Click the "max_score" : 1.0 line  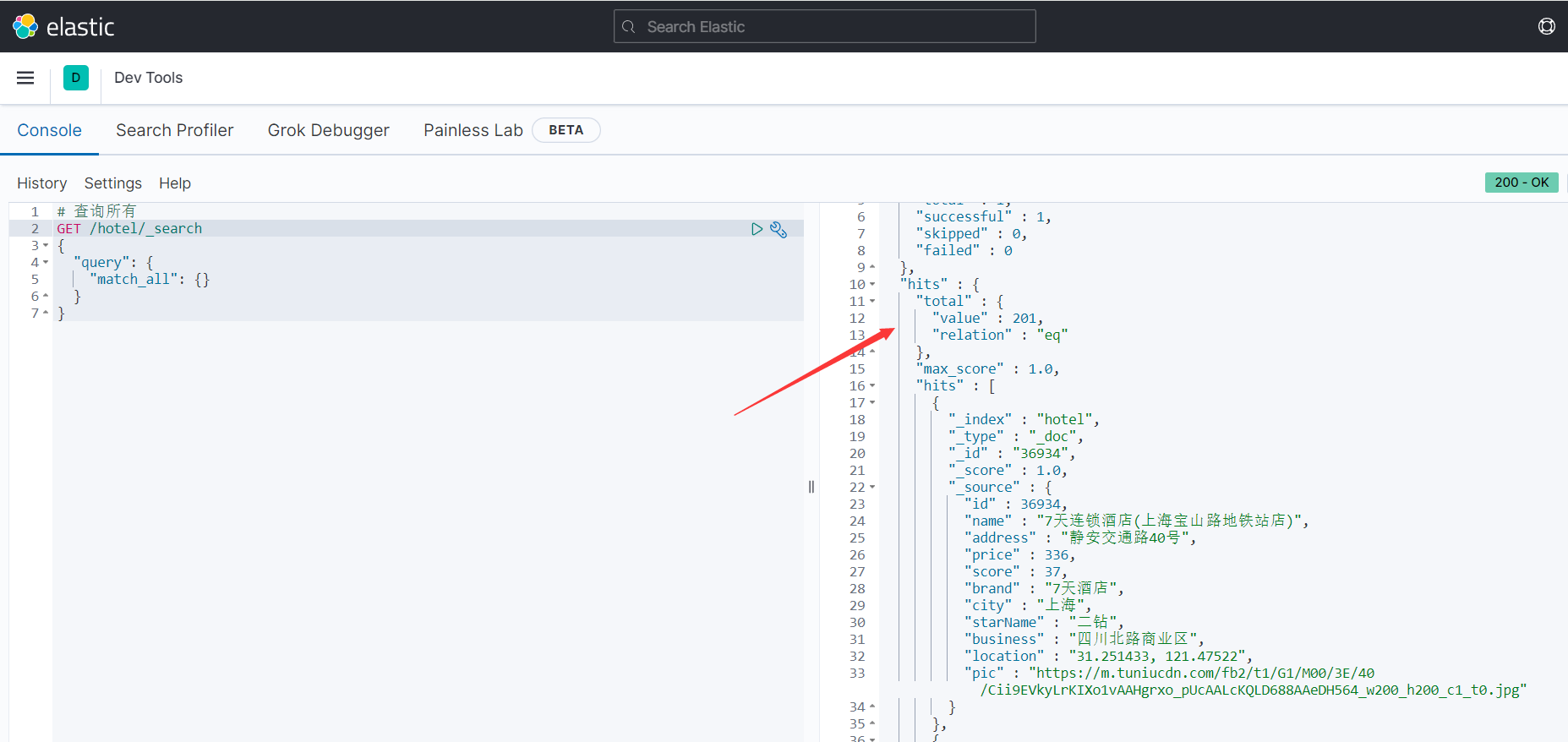pos(987,369)
